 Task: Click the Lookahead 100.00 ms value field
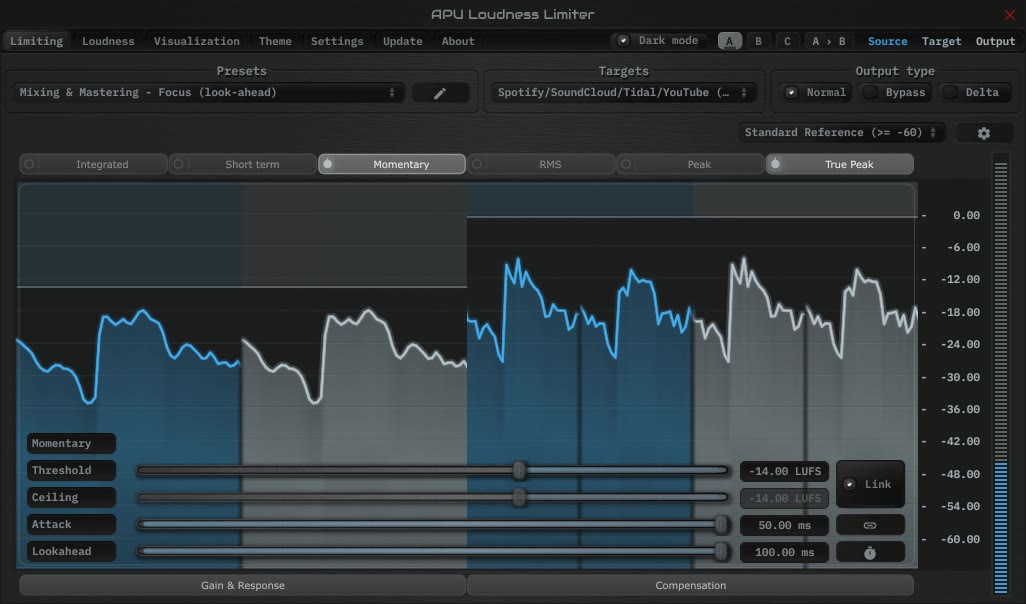(784, 552)
